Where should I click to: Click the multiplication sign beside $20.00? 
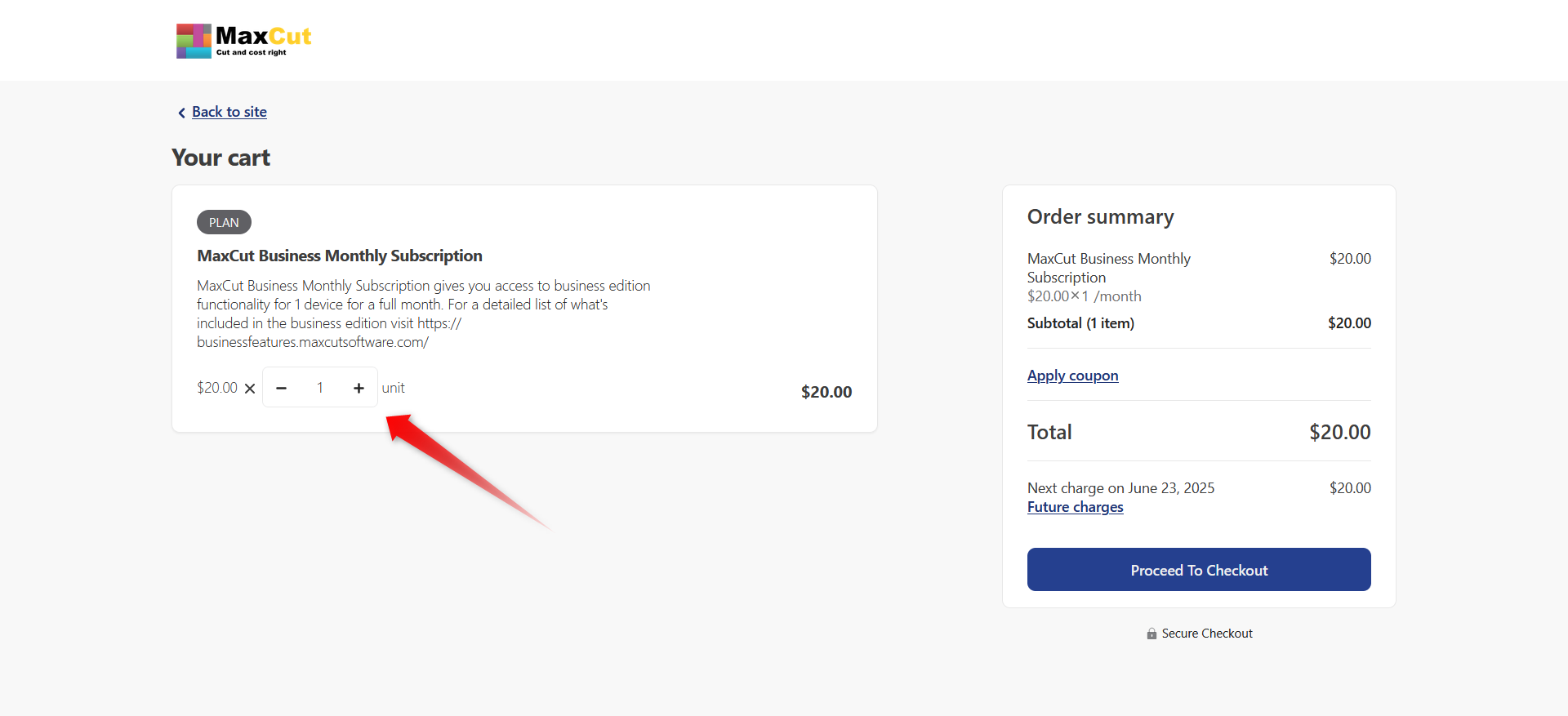coord(250,389)
